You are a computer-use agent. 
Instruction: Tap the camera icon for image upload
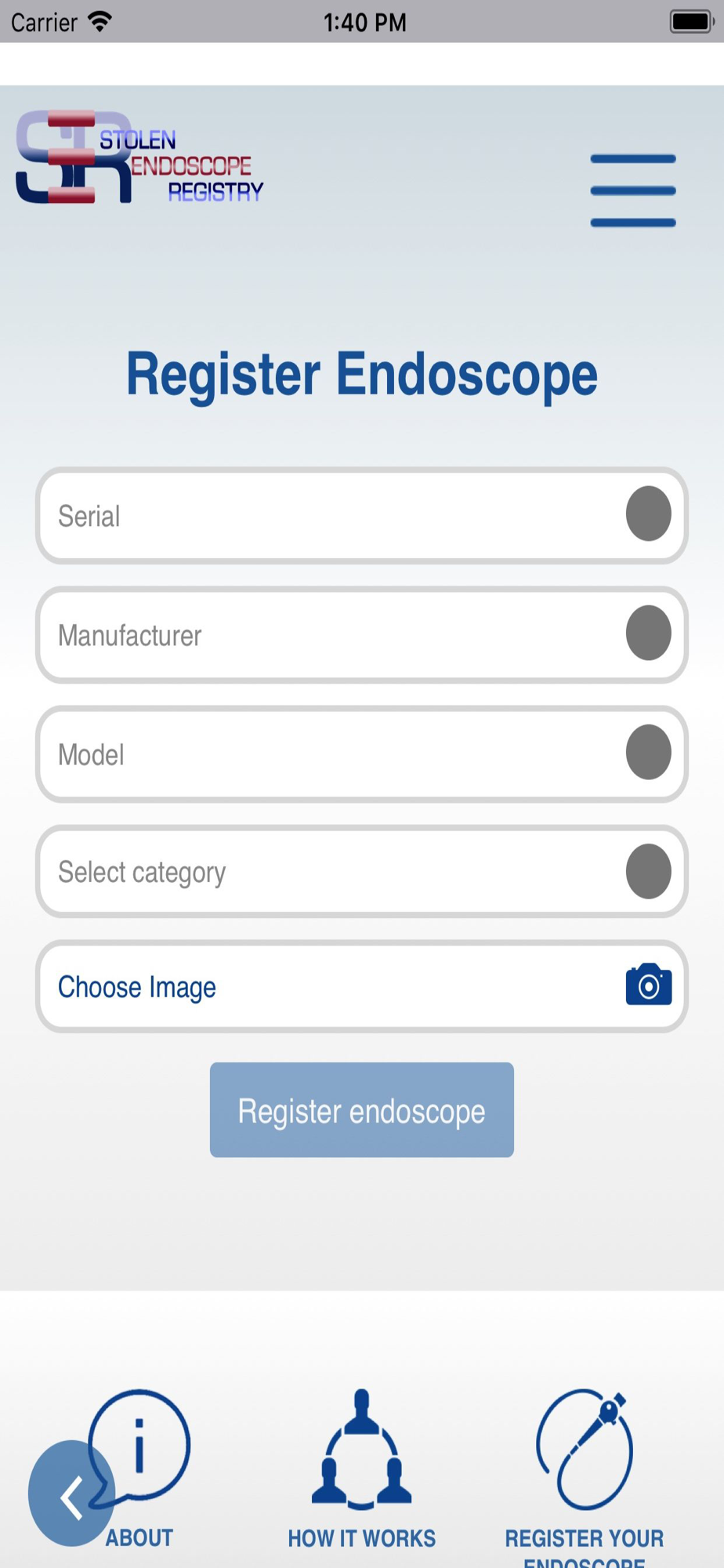(x=649, y=985)
